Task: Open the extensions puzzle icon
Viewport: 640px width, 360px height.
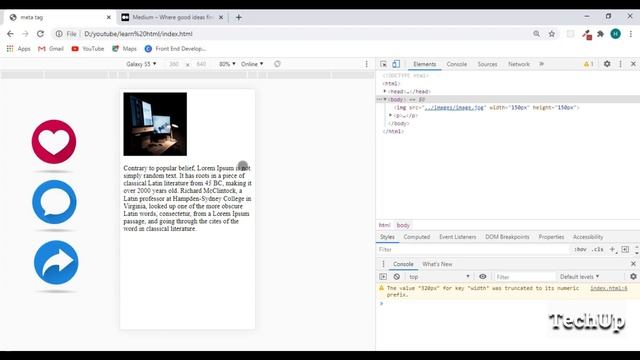Action: [x=600, y=34]
